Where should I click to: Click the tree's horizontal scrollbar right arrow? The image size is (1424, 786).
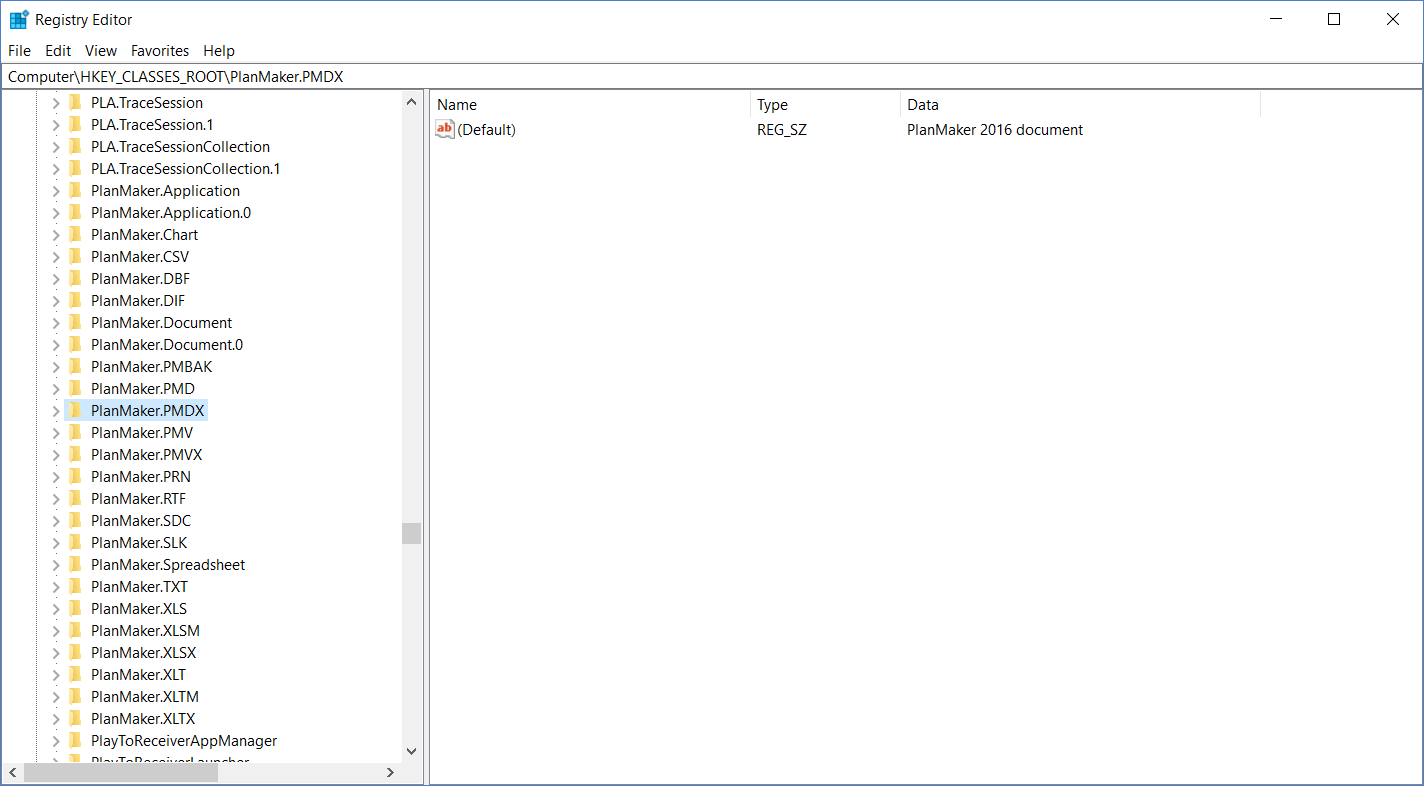coord(391,773)
